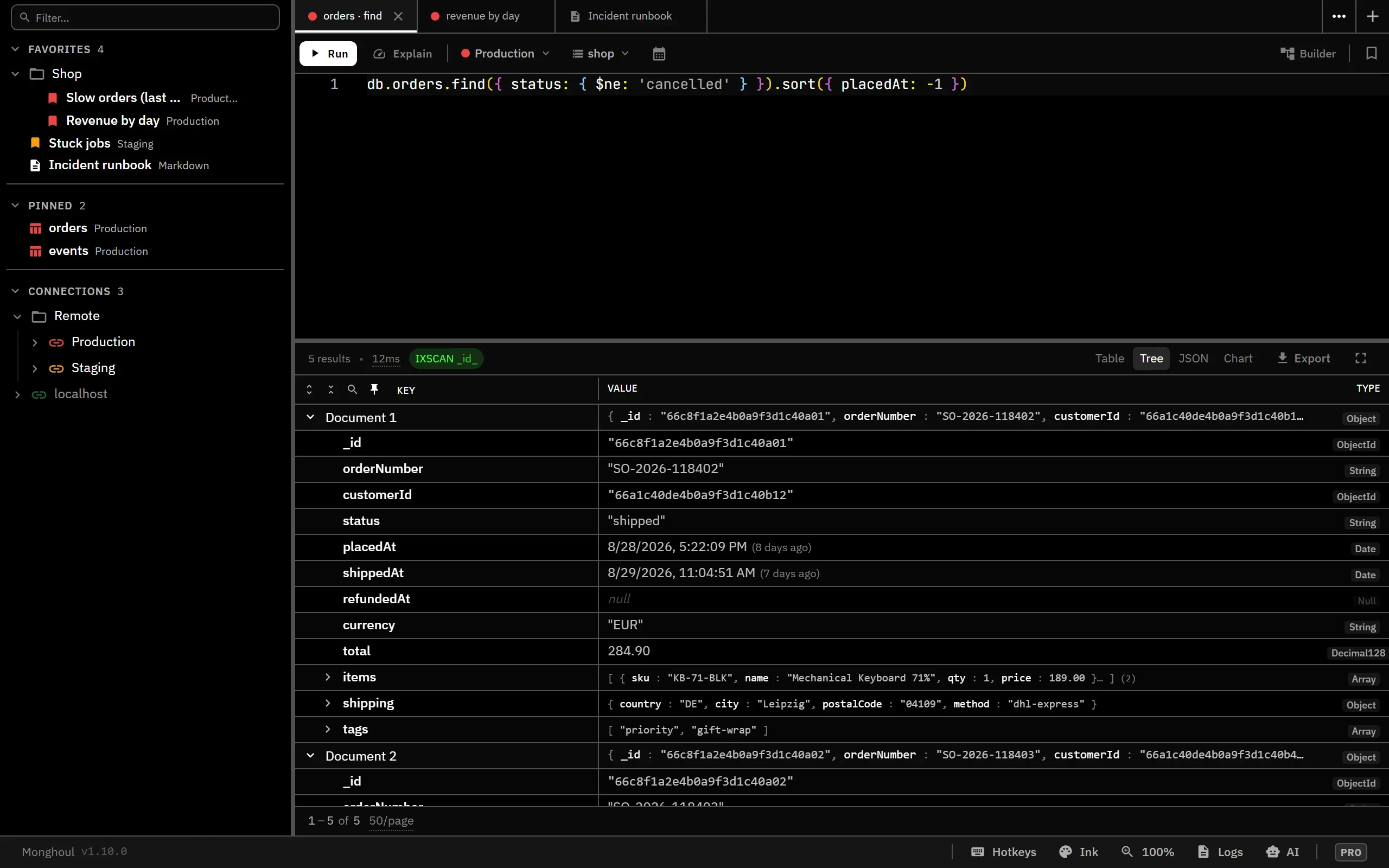Open more options ellipsis in the tab bar
The image size is (1389, 868).
[1339, 16]
